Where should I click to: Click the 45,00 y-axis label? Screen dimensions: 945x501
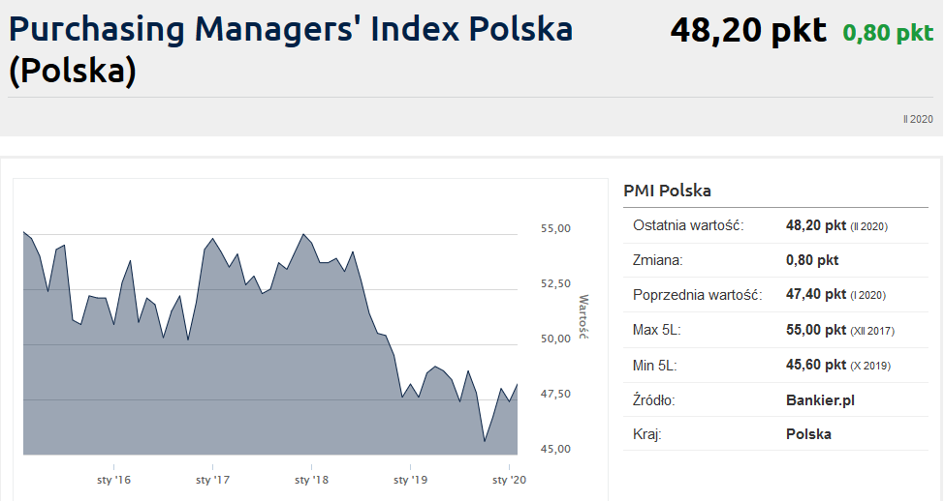[554, 448]
